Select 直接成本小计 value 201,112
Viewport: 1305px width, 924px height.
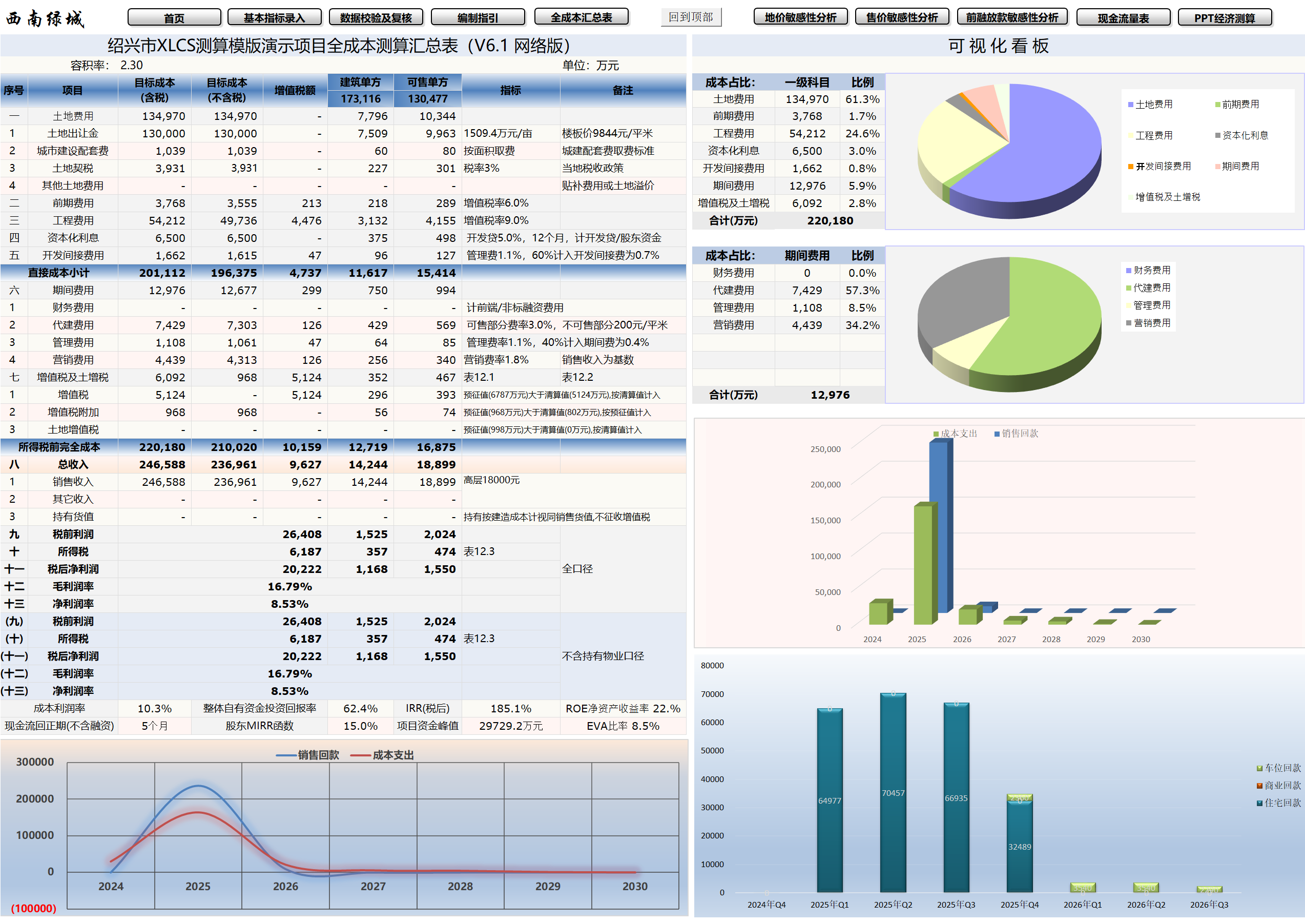coord(155,273)
